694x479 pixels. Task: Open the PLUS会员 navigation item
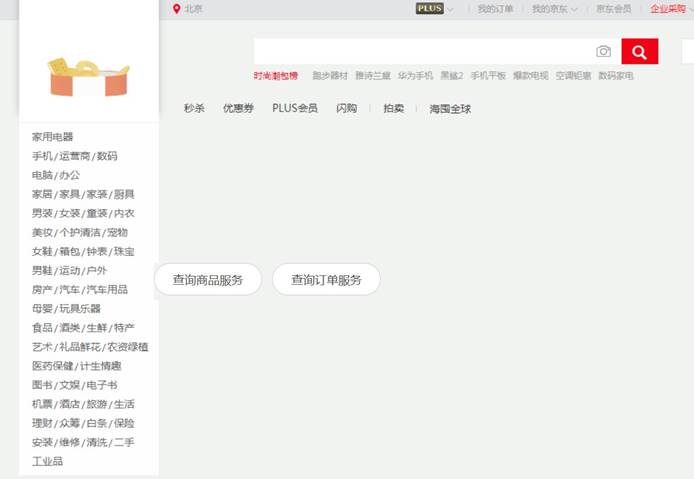295,109
